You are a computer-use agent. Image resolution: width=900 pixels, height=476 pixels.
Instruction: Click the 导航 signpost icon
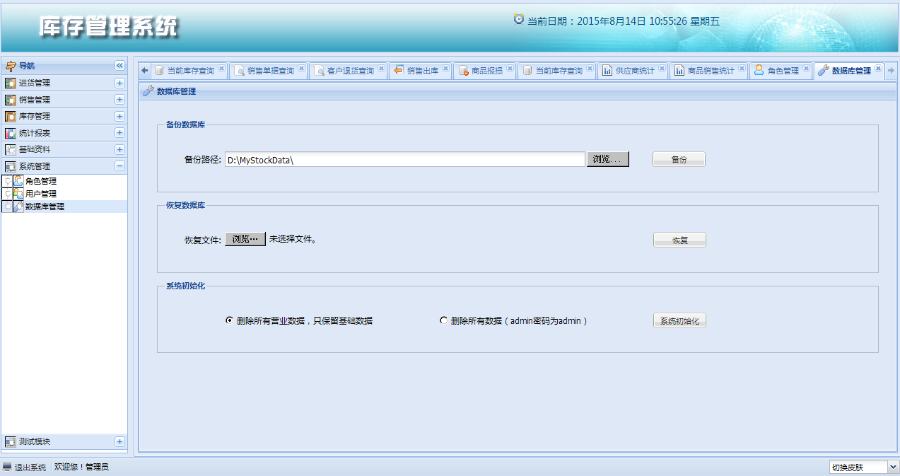(10, 65)
